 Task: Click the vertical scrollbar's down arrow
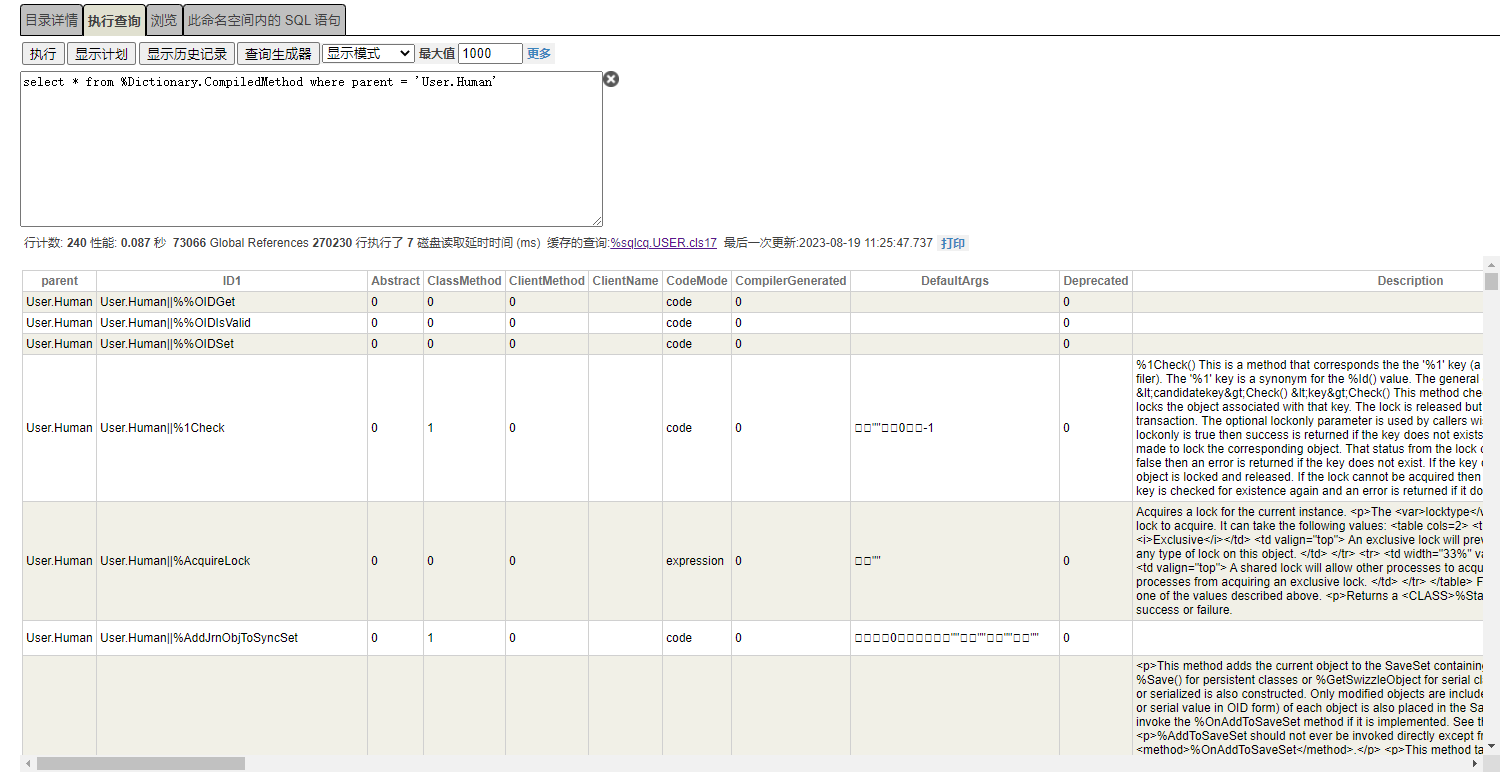[x=1492, y=746]
